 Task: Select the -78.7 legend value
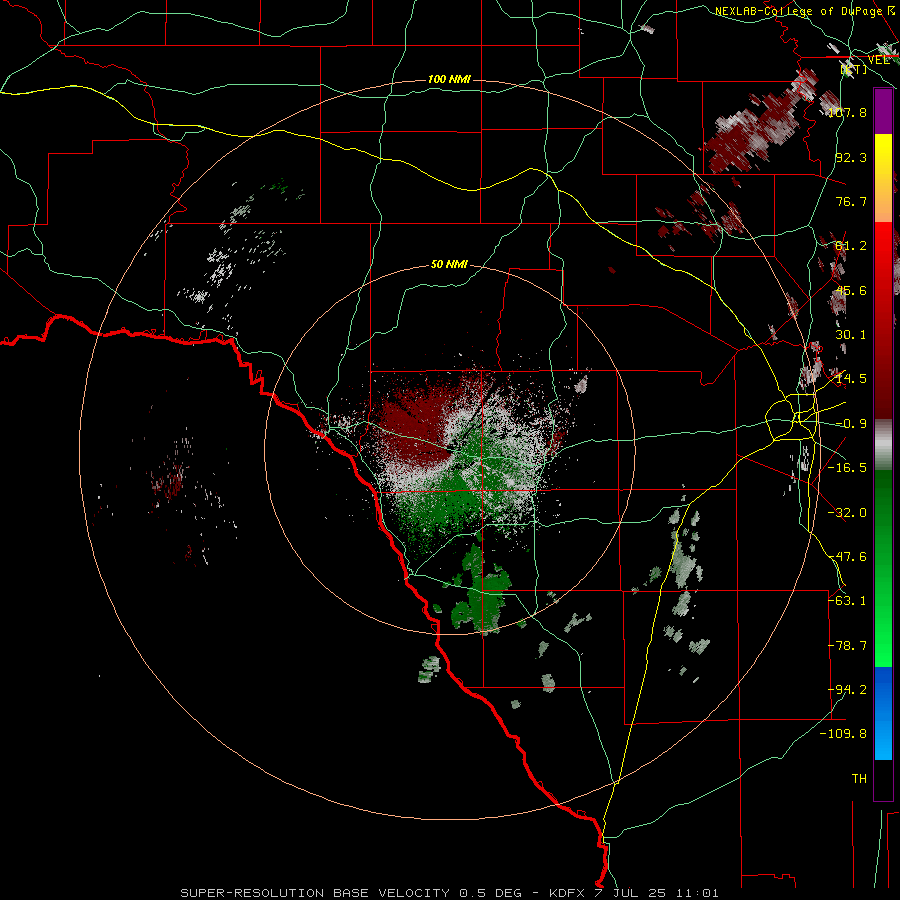tap(847, 646)
